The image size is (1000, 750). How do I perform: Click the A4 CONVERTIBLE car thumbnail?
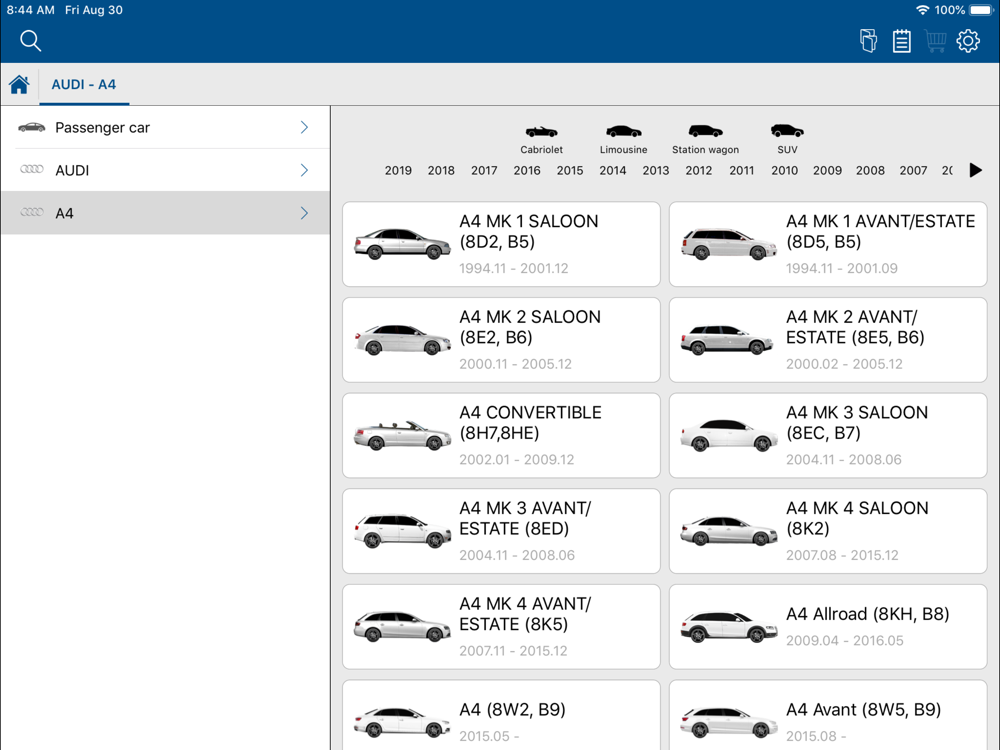click(402, 435)
